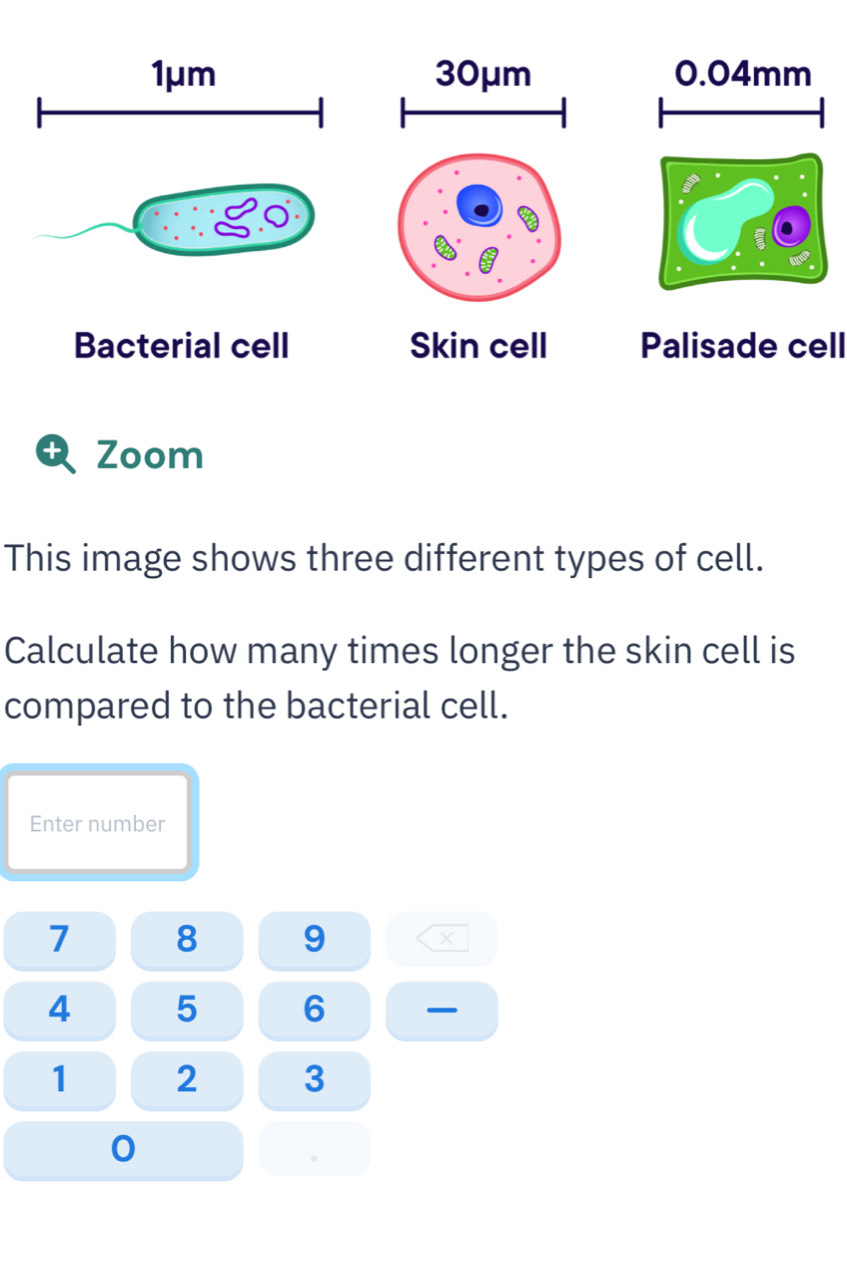The image size is (847, 1268).
Task: Tap the number 8 button
Action: [186, 940]
